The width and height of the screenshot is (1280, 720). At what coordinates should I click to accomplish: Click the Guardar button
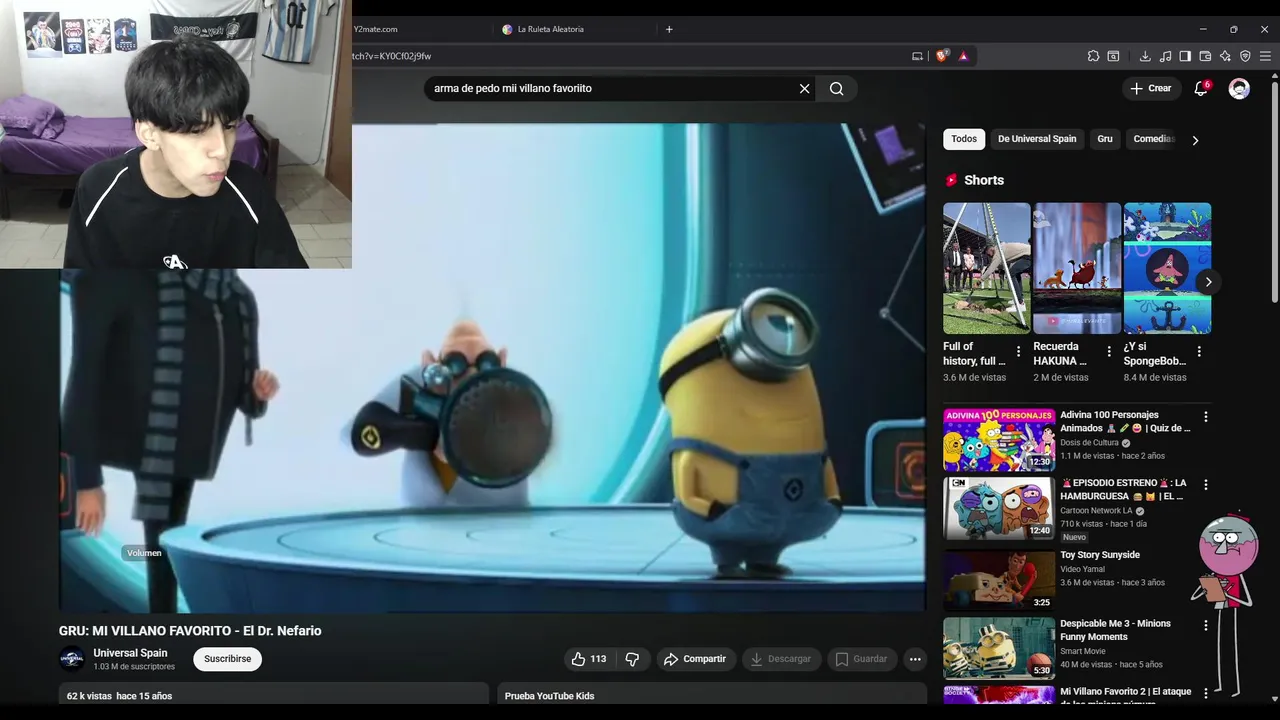point(861,659)
